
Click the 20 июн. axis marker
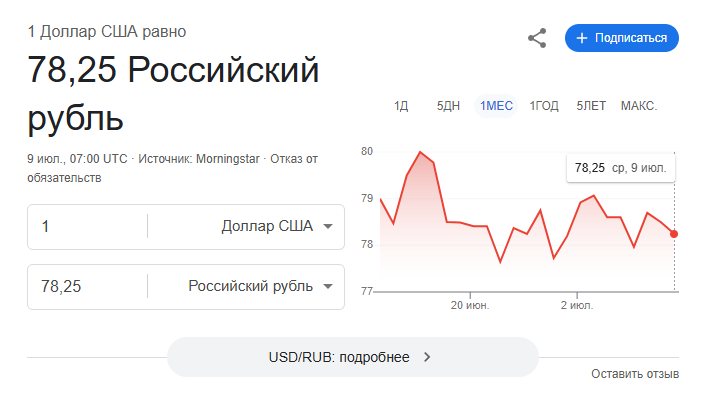(x=470, y=305)
